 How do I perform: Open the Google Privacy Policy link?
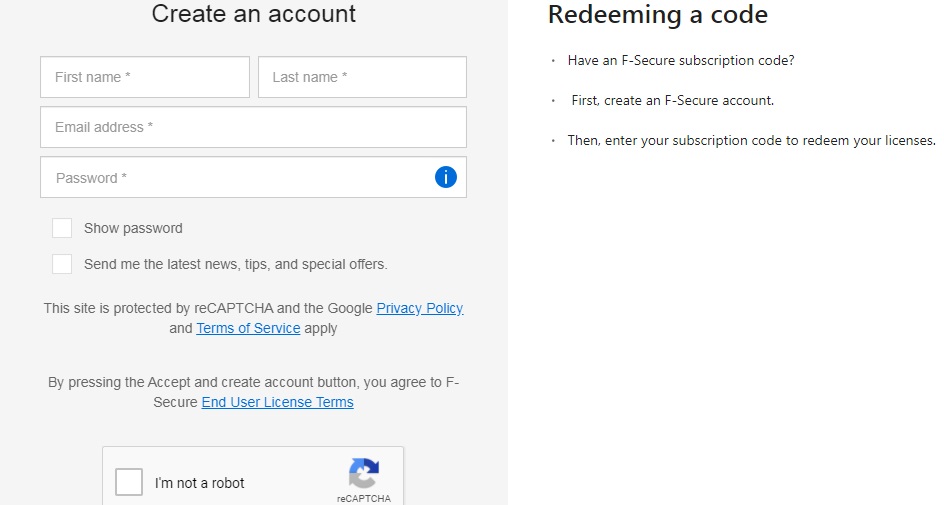420,308
